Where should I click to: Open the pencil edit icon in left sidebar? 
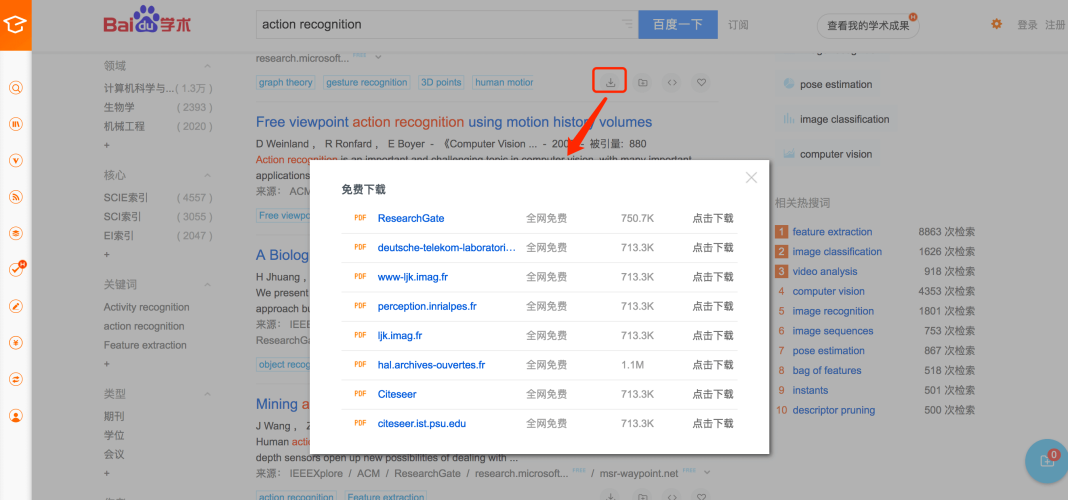coord(16,306)
